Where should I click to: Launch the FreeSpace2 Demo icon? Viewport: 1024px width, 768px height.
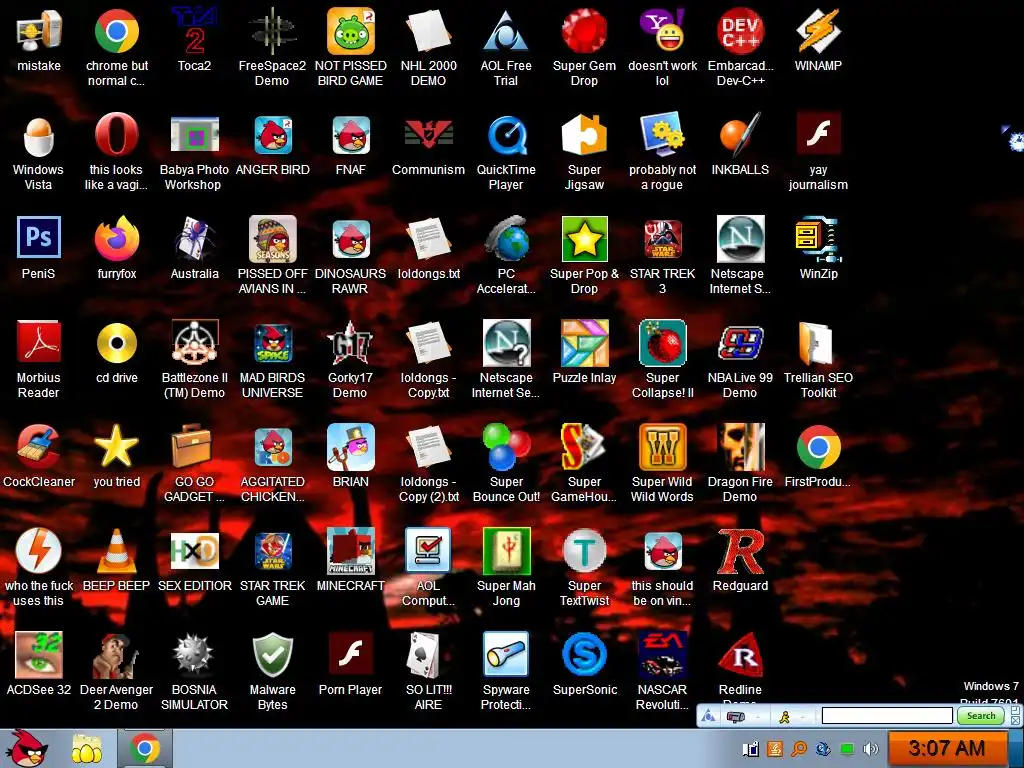(x=272, y=31)
